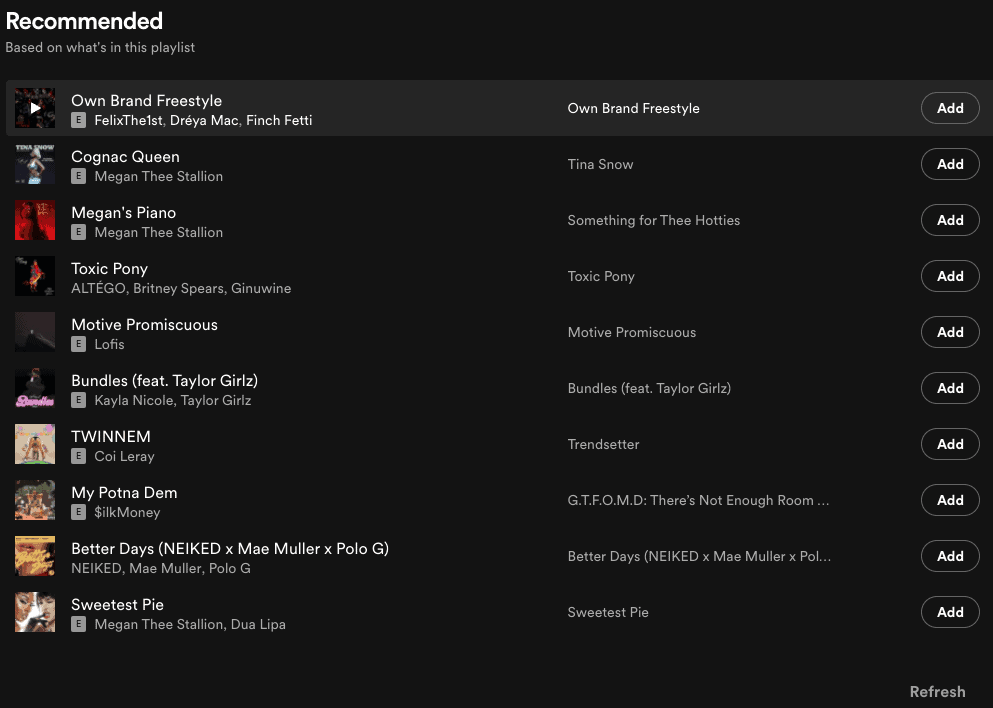Click the TWINNEM album artwork
The height and width of the screenshot is (708, 993).
35,444
